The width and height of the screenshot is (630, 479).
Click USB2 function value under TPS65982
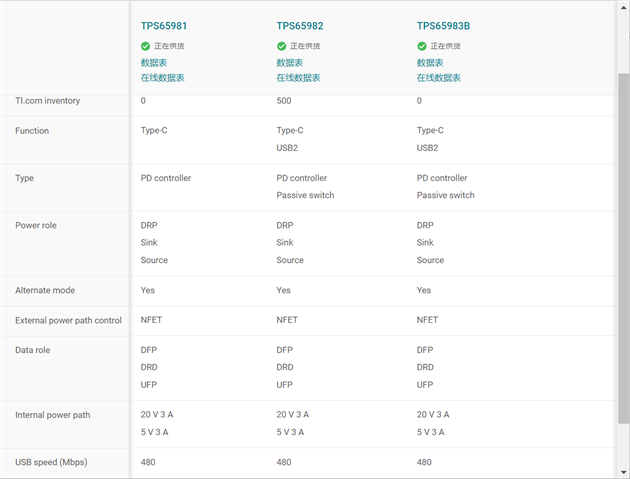[x=287, y=148]
